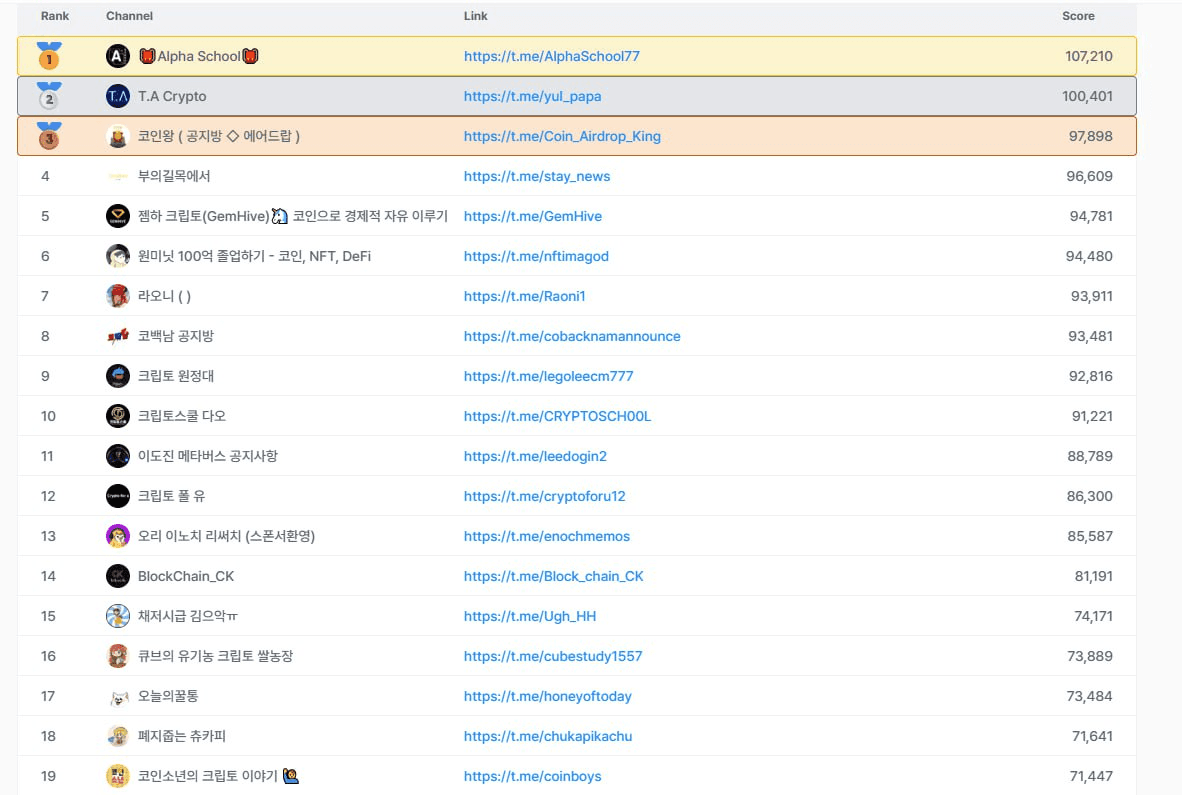Click the T.A Crypto channel avatar
Image resolution: width=1182 pixels, height=795 pixels.
tap(118, 96)
